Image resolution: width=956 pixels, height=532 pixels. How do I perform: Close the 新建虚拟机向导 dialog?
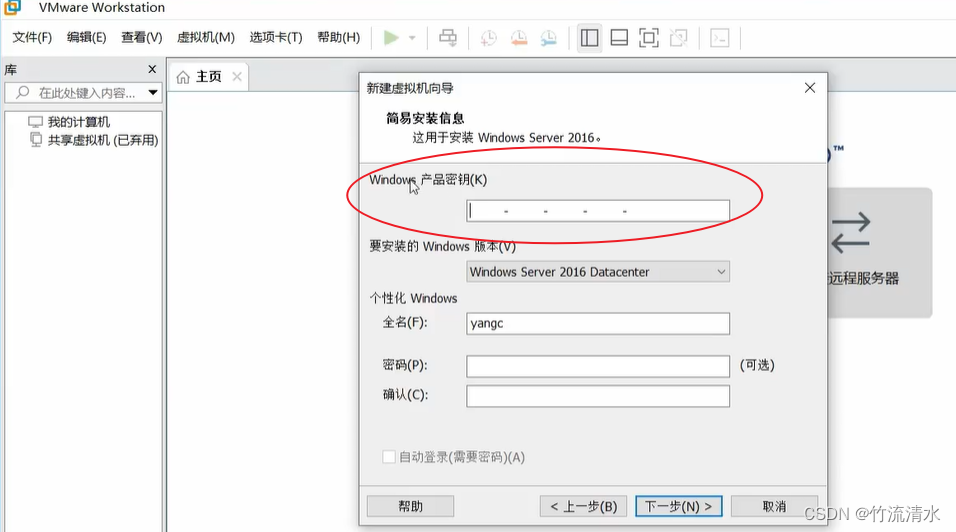tap(810, 88)
